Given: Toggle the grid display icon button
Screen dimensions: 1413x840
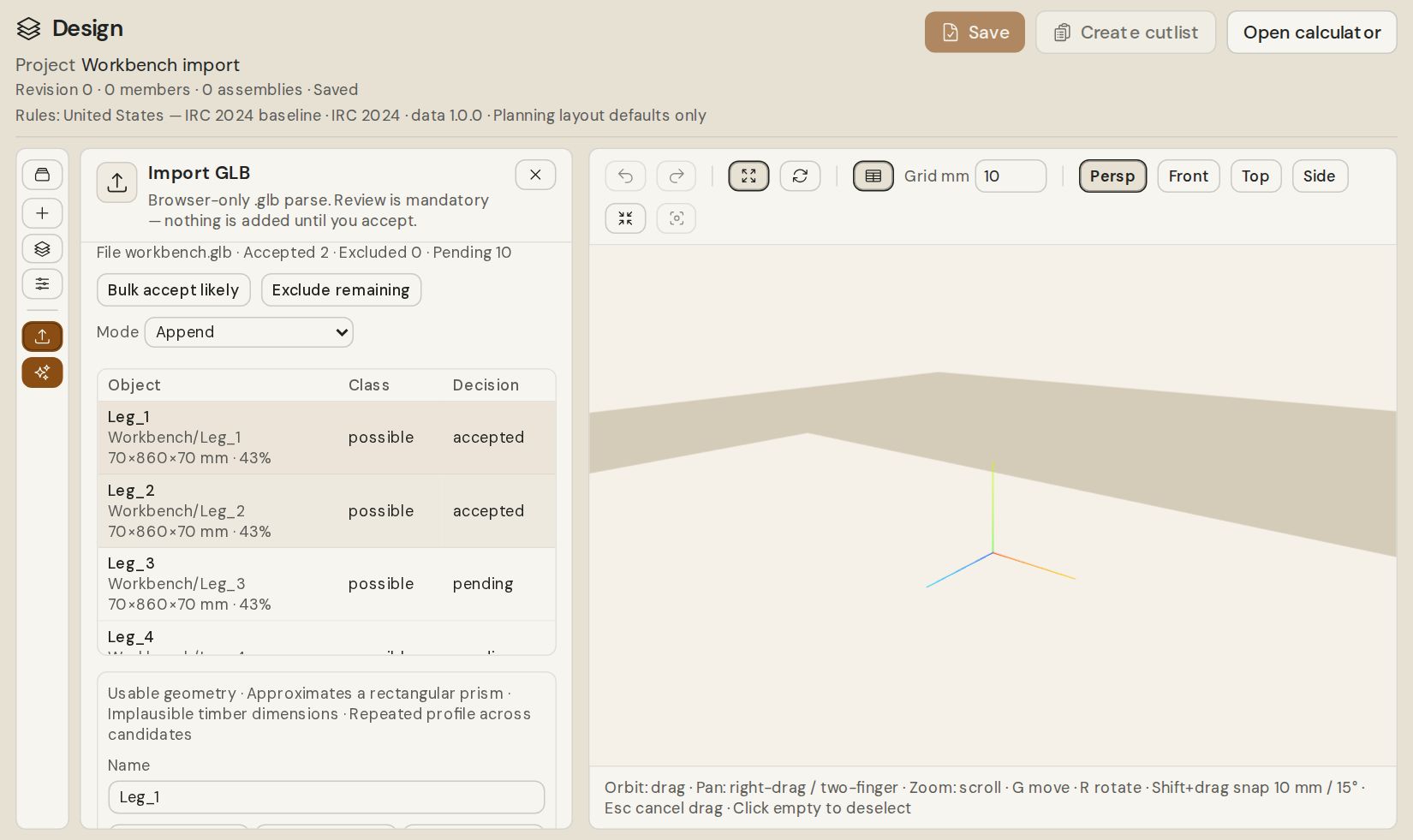Looking at the screenshot, I should (873, 176).
